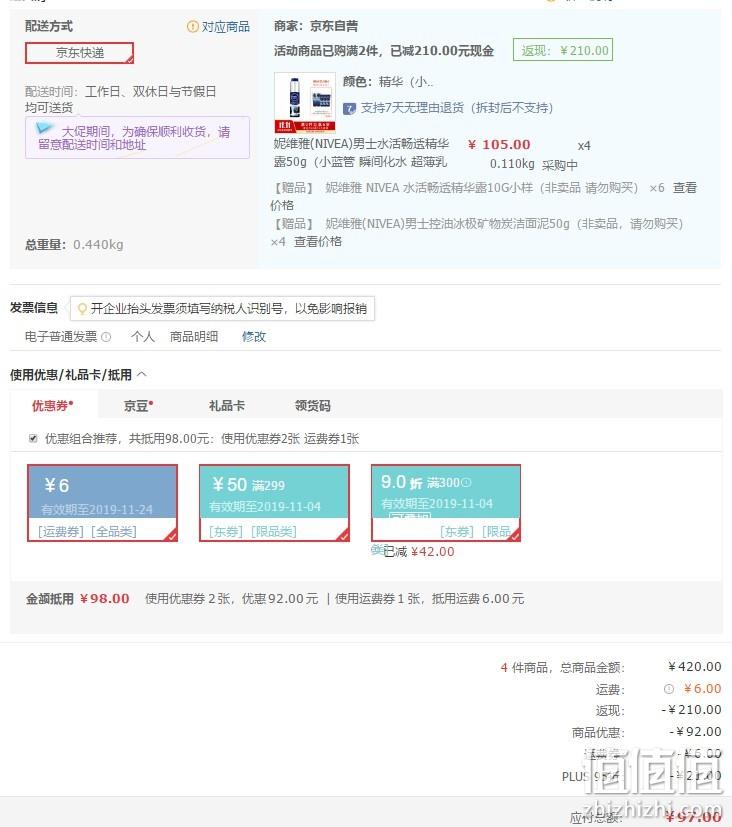Screen dimensions: 732x827
Task: Click 修改 to edit invoice info
Action: point(254,336)
